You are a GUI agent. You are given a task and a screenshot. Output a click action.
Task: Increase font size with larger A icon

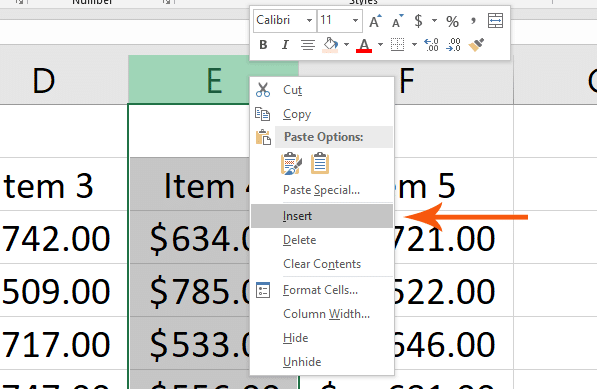[375, 21]
